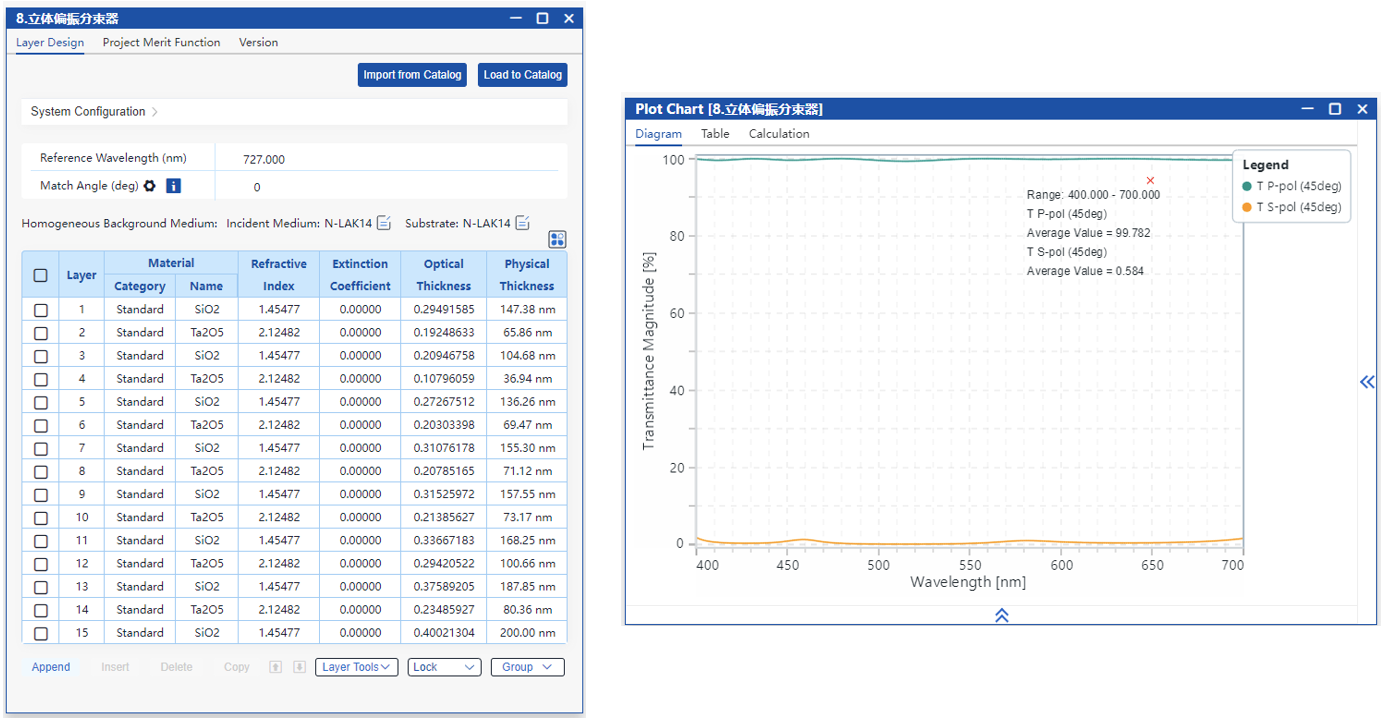Click the grid layout icon above table
Image resolution: width=1384 pixels, height=723 pixels.
[557, 239]
